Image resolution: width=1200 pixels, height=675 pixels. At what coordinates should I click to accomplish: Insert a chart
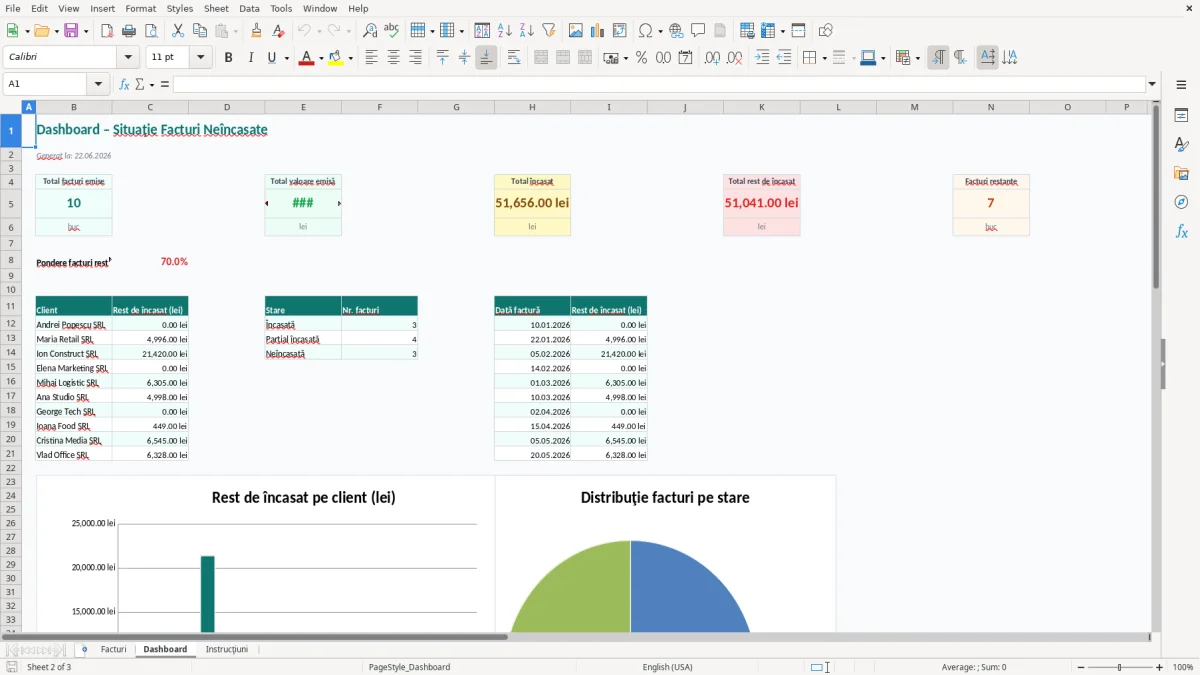point(598,31)
